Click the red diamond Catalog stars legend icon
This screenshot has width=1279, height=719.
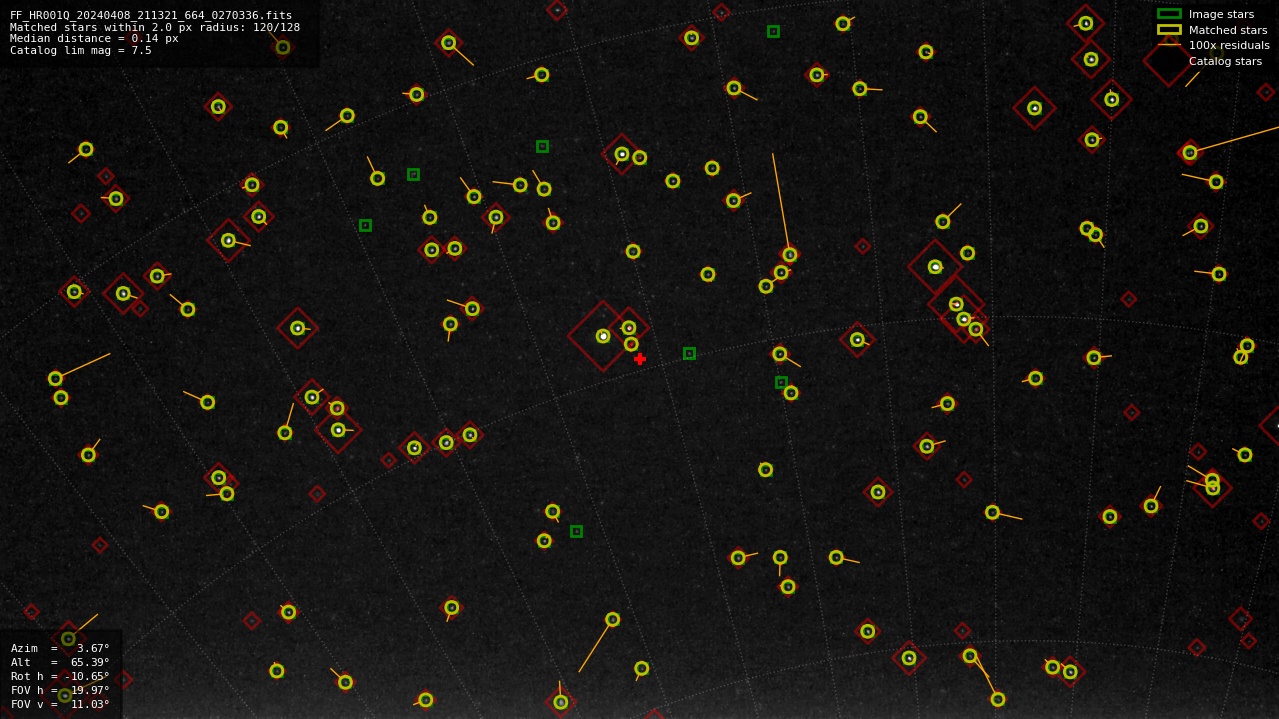(1169, 60)
